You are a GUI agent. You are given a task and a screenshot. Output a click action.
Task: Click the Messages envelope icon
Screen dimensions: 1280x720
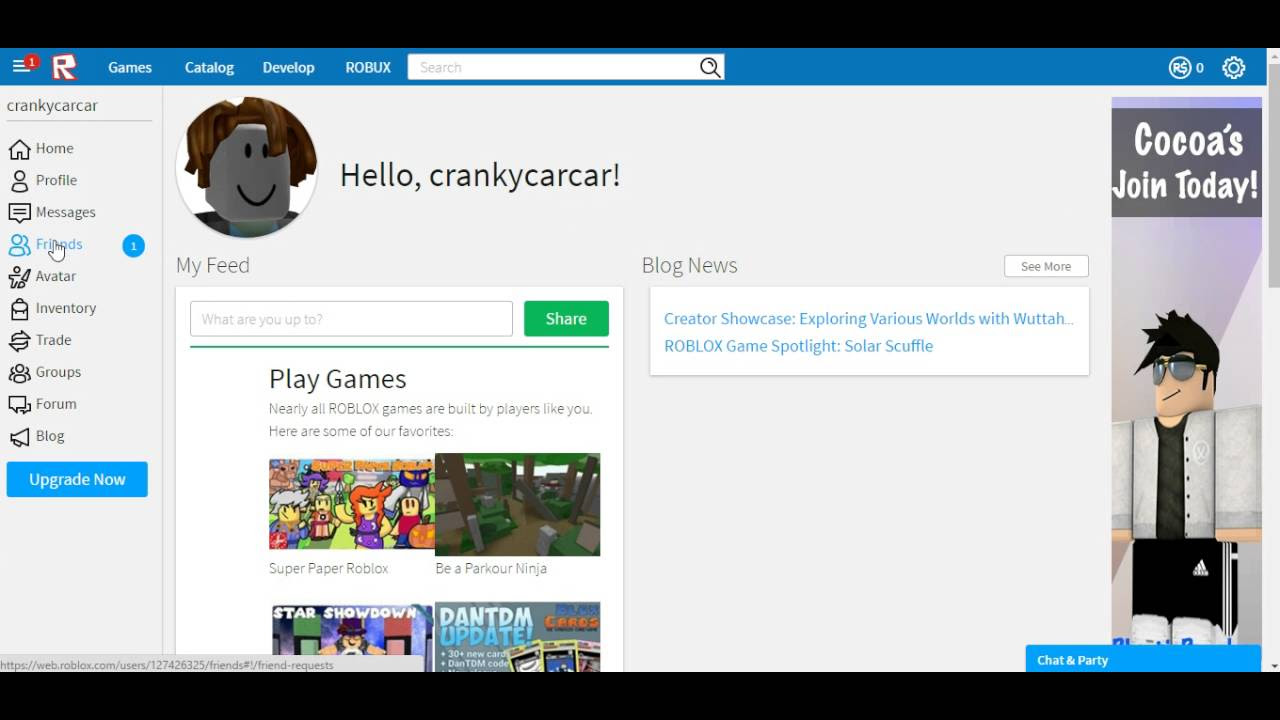[x=19, y=213]
